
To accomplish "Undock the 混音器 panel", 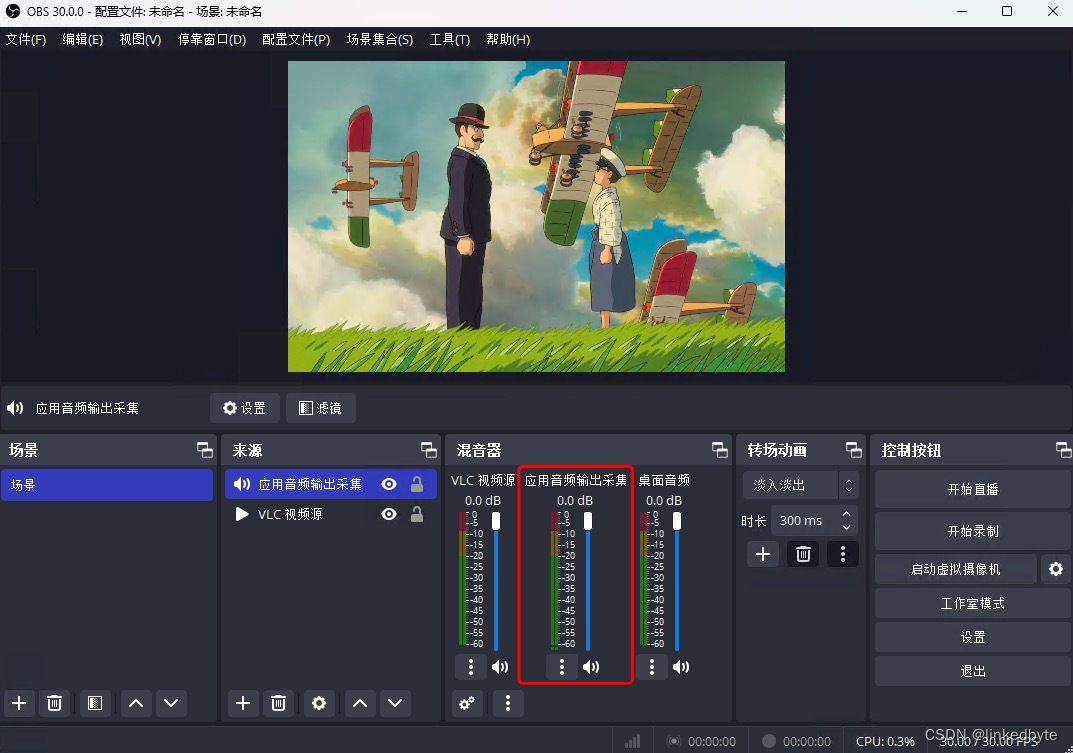I will coord(720,450).
